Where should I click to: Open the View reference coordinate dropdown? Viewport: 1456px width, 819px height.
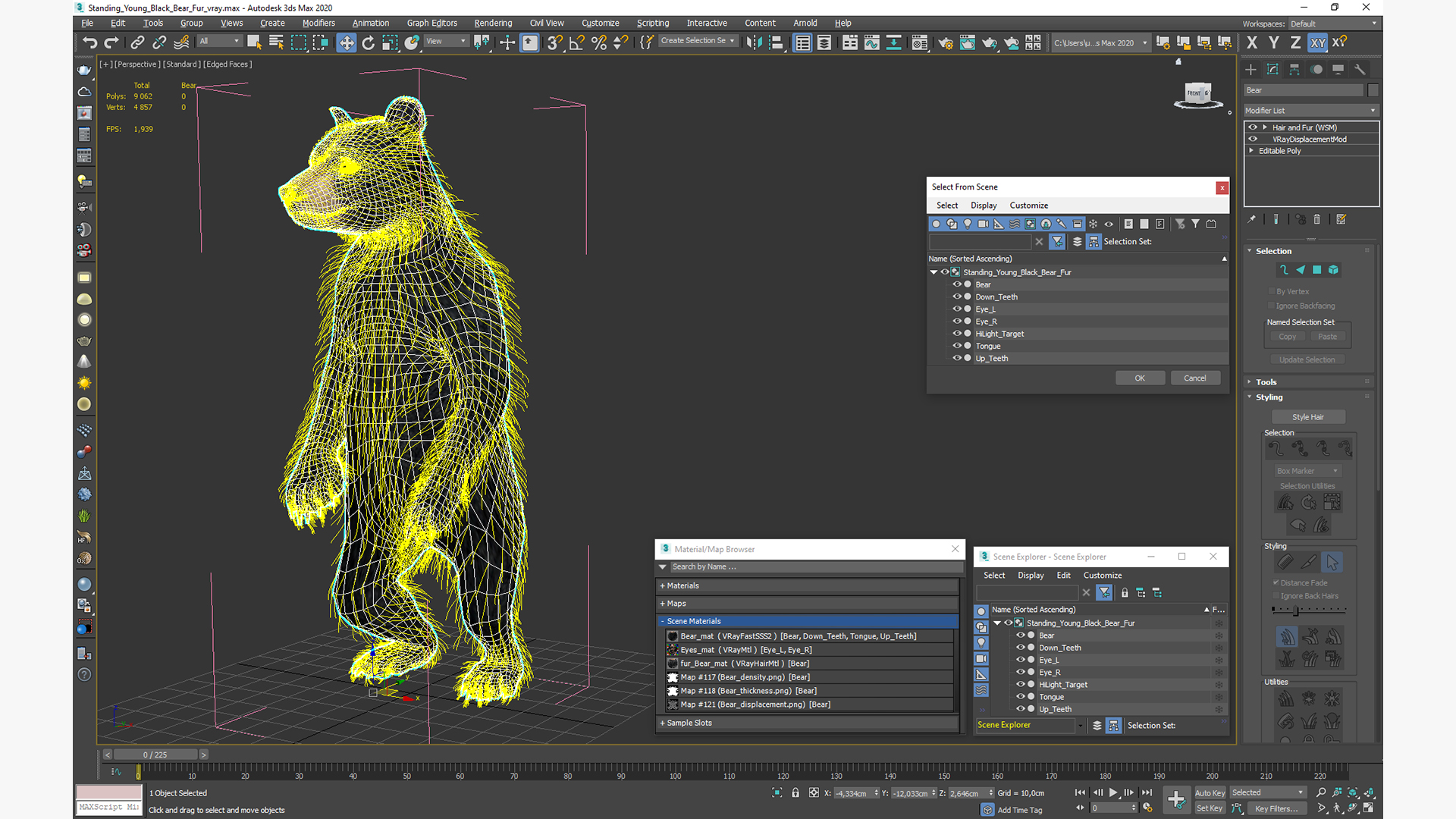[446, 41]
